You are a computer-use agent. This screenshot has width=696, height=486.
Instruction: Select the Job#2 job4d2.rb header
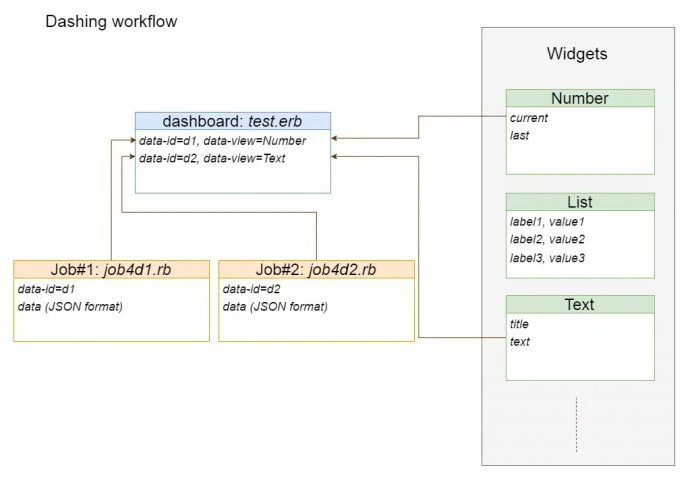coord(316,269)
